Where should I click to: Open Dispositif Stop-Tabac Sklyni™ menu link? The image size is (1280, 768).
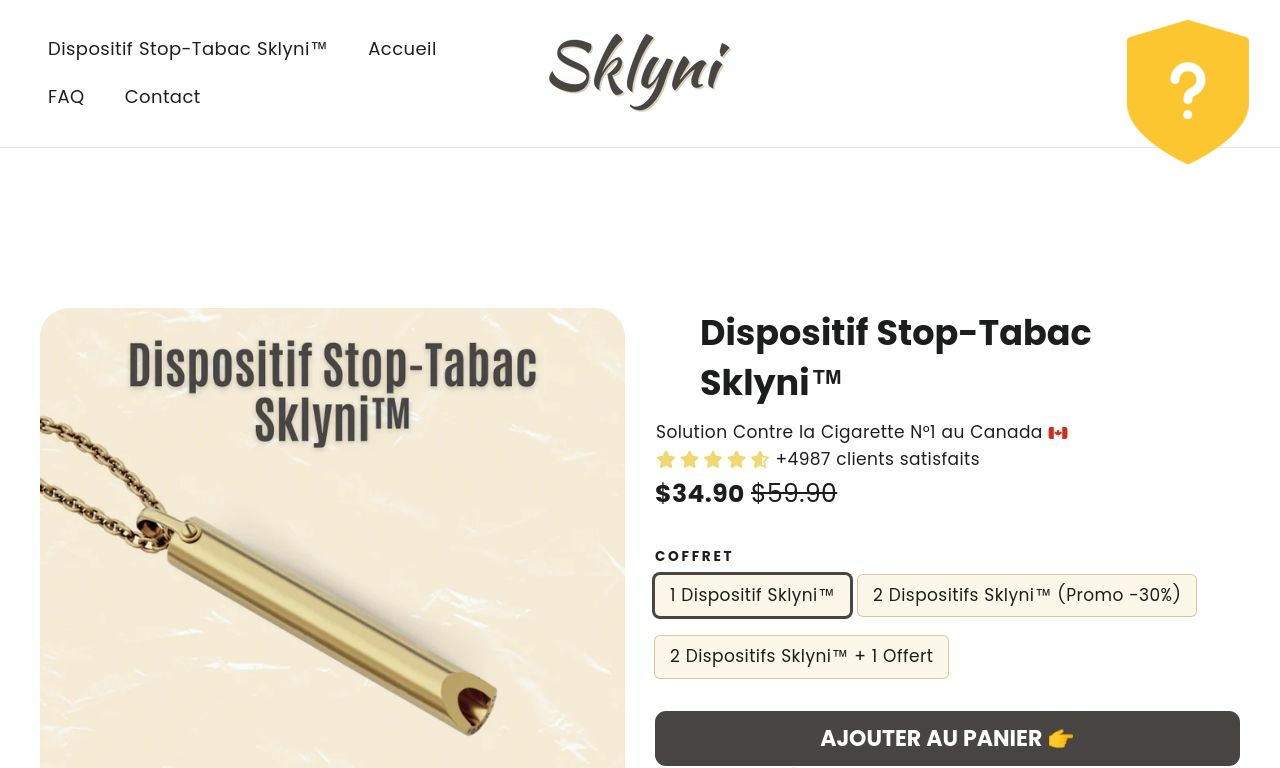coord(188,49)
